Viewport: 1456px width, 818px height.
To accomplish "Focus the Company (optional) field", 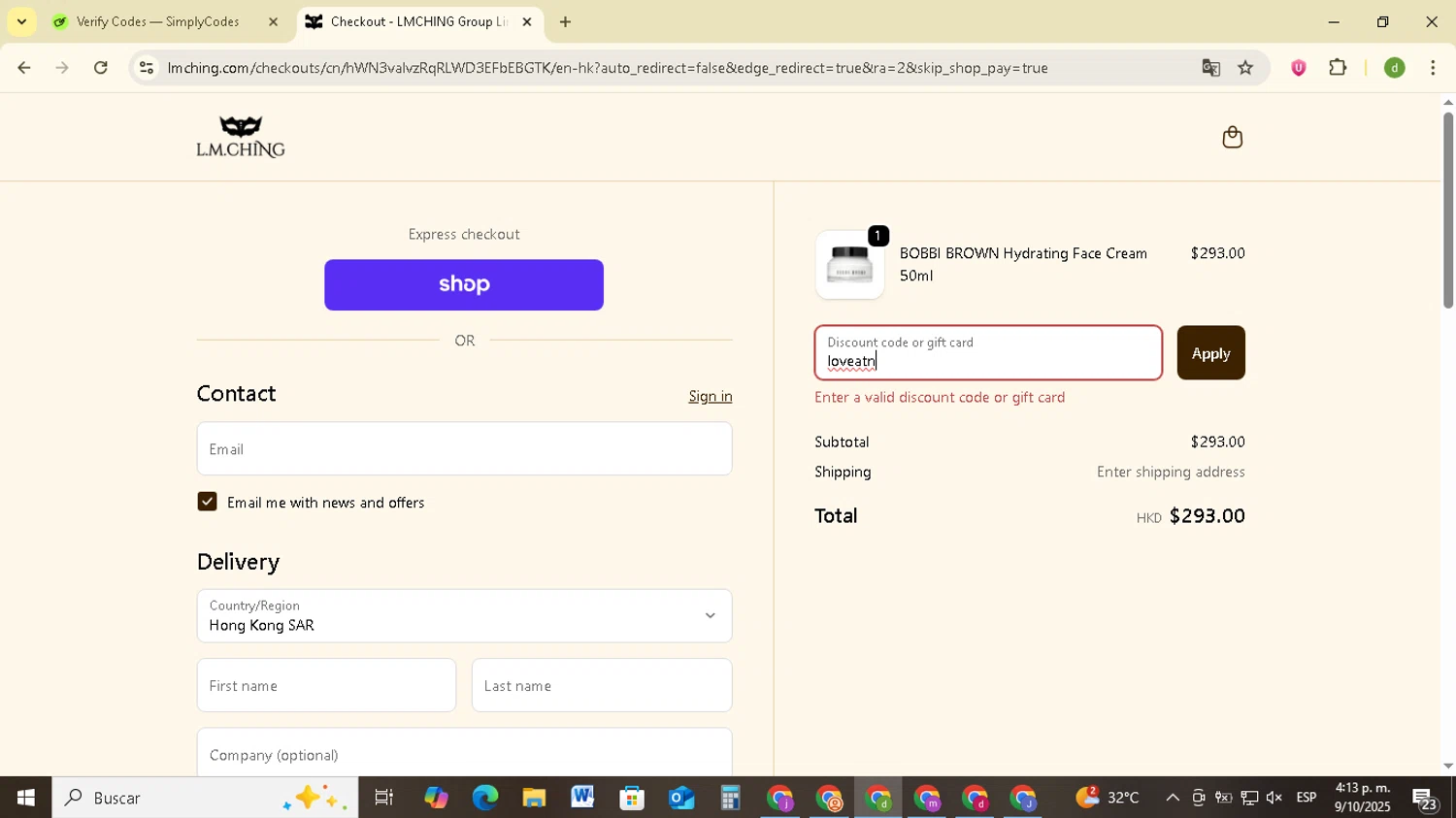I will click(464, 753).
